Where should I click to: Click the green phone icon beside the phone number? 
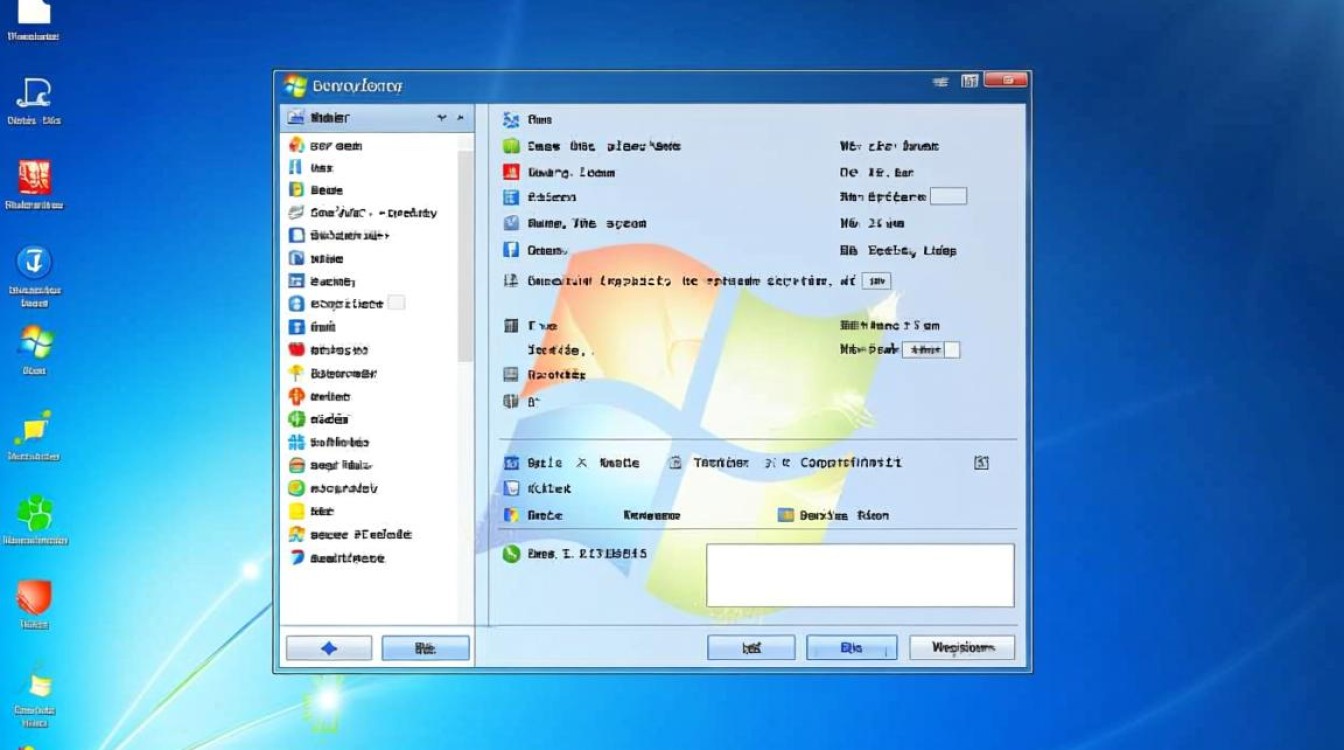coord(513,551)
